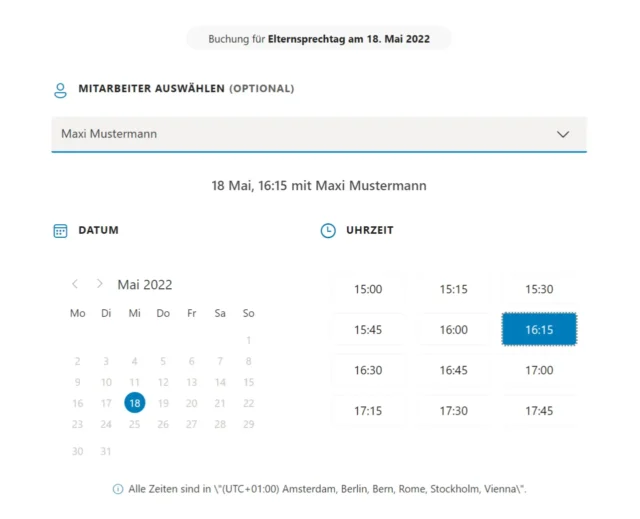Click the person icon beside Mitarbeiter auswählen
Screen dimensions: 640x519
[60, 89]
